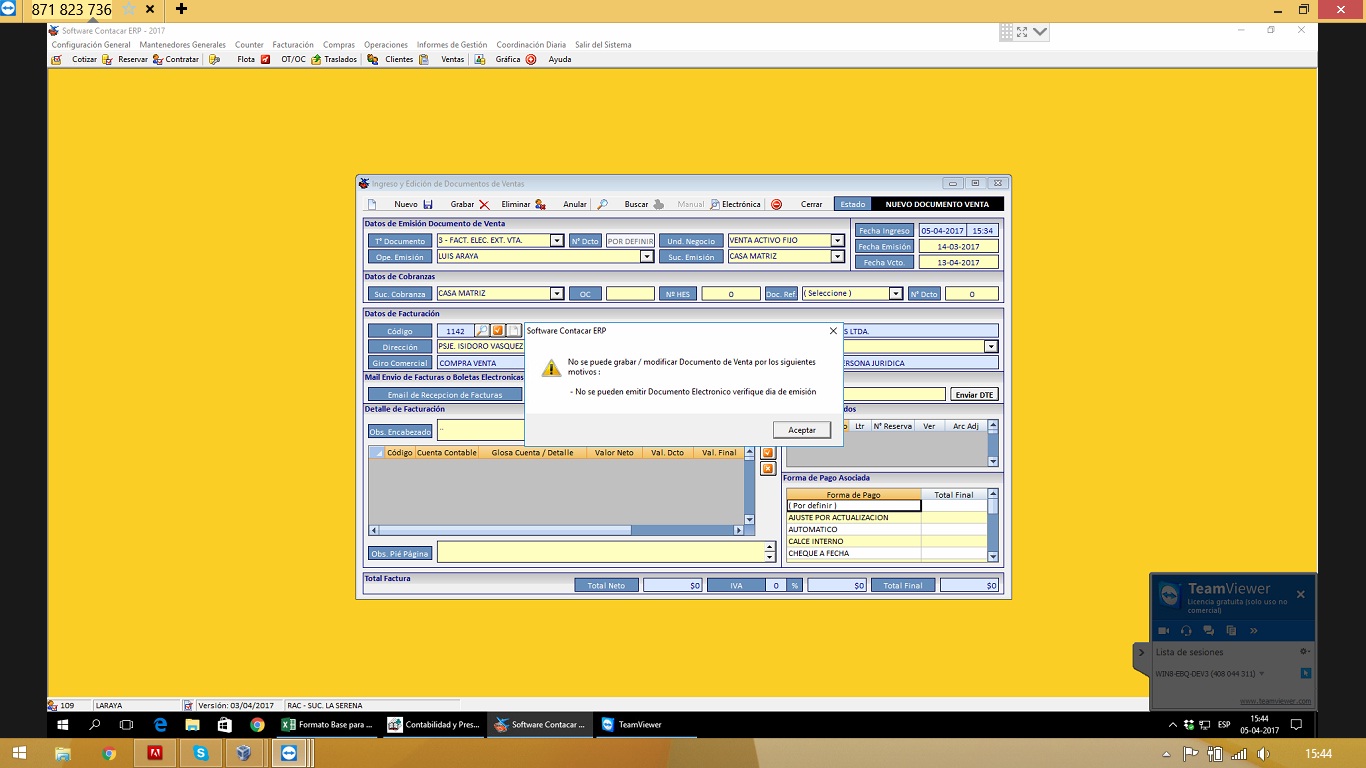Open the Facturación menu
1366x768 pixels.
tap(293, 45)
